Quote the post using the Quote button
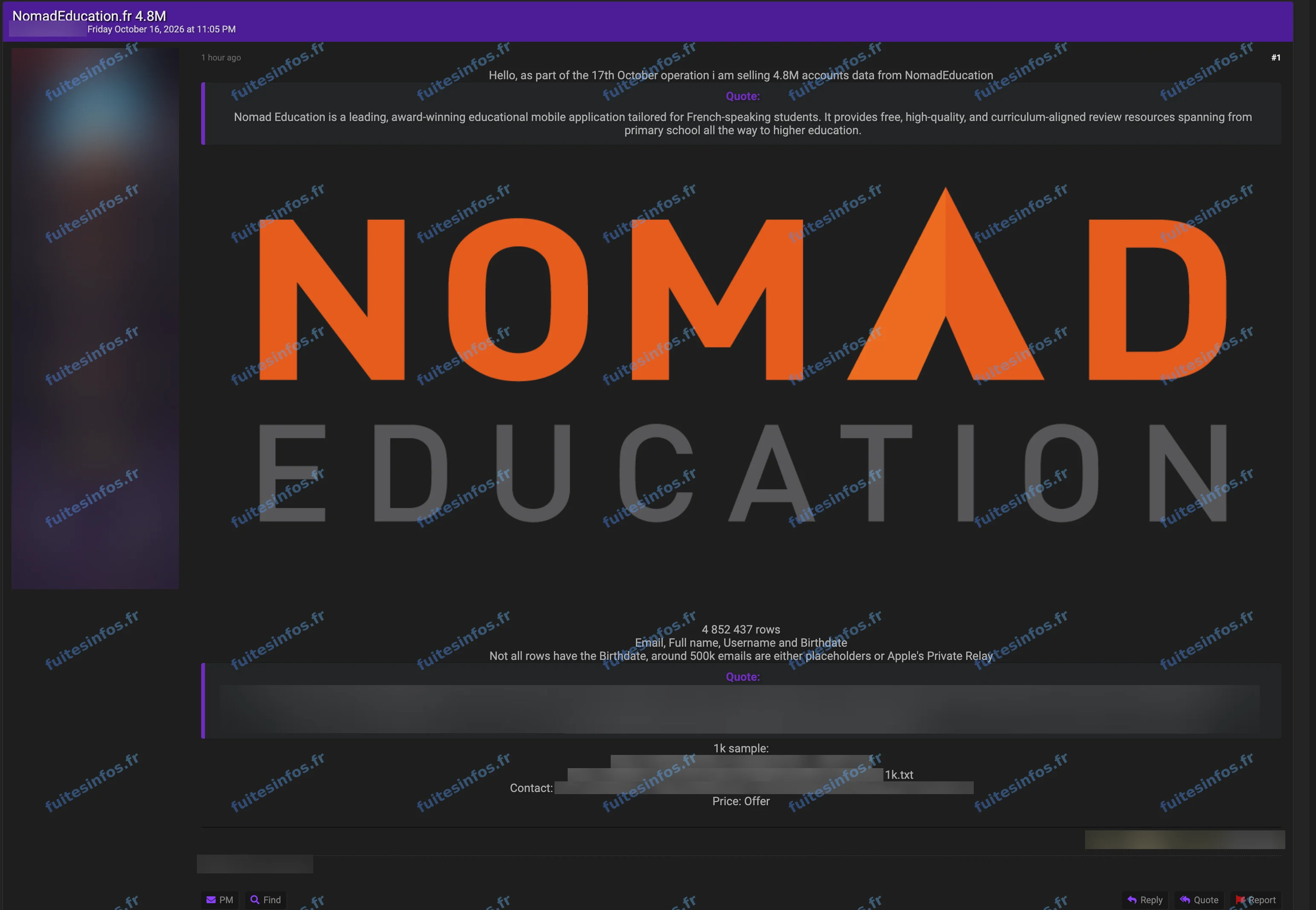The width and height of the screenshot is (1316, 910). click(1199, 899)
